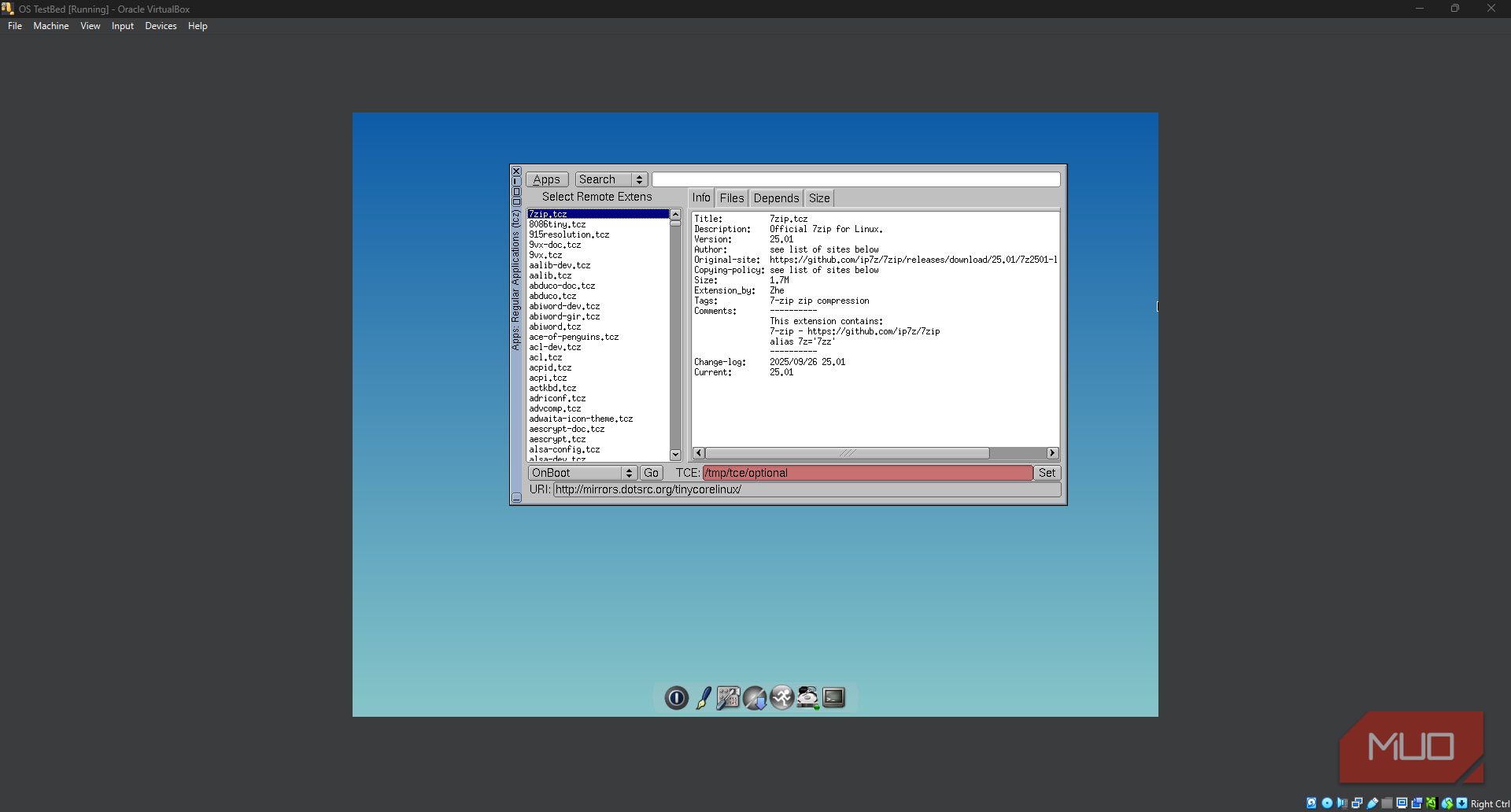1511x812 pixels.
Task: Launch Apps downloader globe icon in dock
Action: [x=755, y=698]
